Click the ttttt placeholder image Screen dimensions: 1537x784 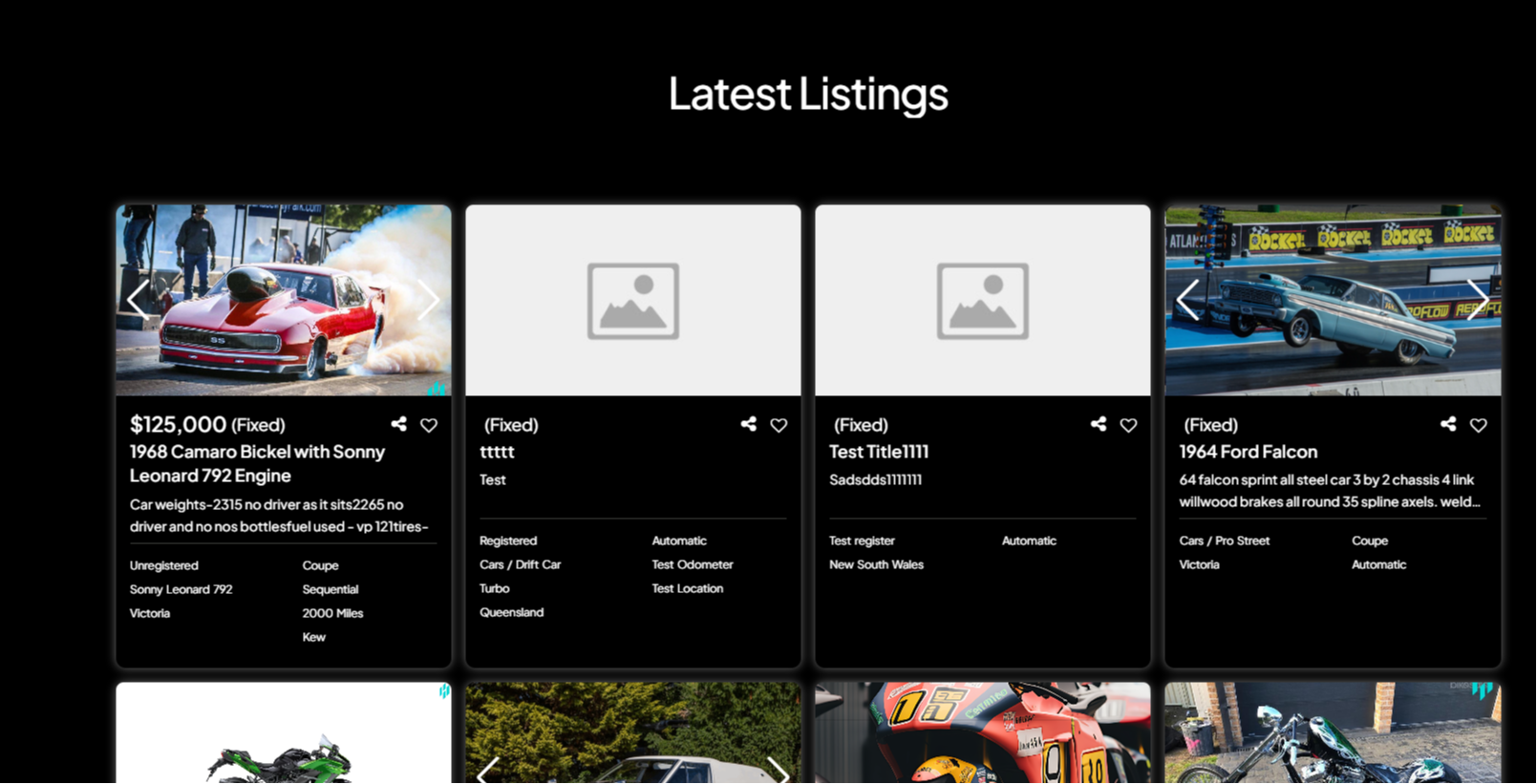(x=632, y=300)
